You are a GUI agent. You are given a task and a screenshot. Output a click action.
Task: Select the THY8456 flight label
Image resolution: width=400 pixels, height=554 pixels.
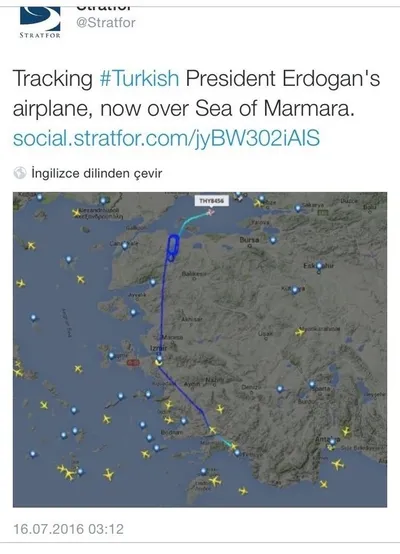point(212,201)
